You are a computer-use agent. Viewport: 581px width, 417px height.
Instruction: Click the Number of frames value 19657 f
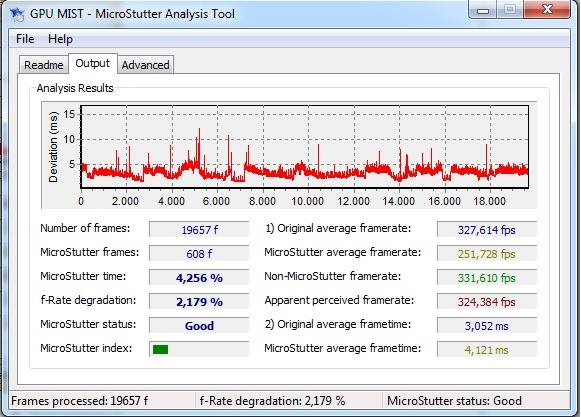[x=199, y=230]
